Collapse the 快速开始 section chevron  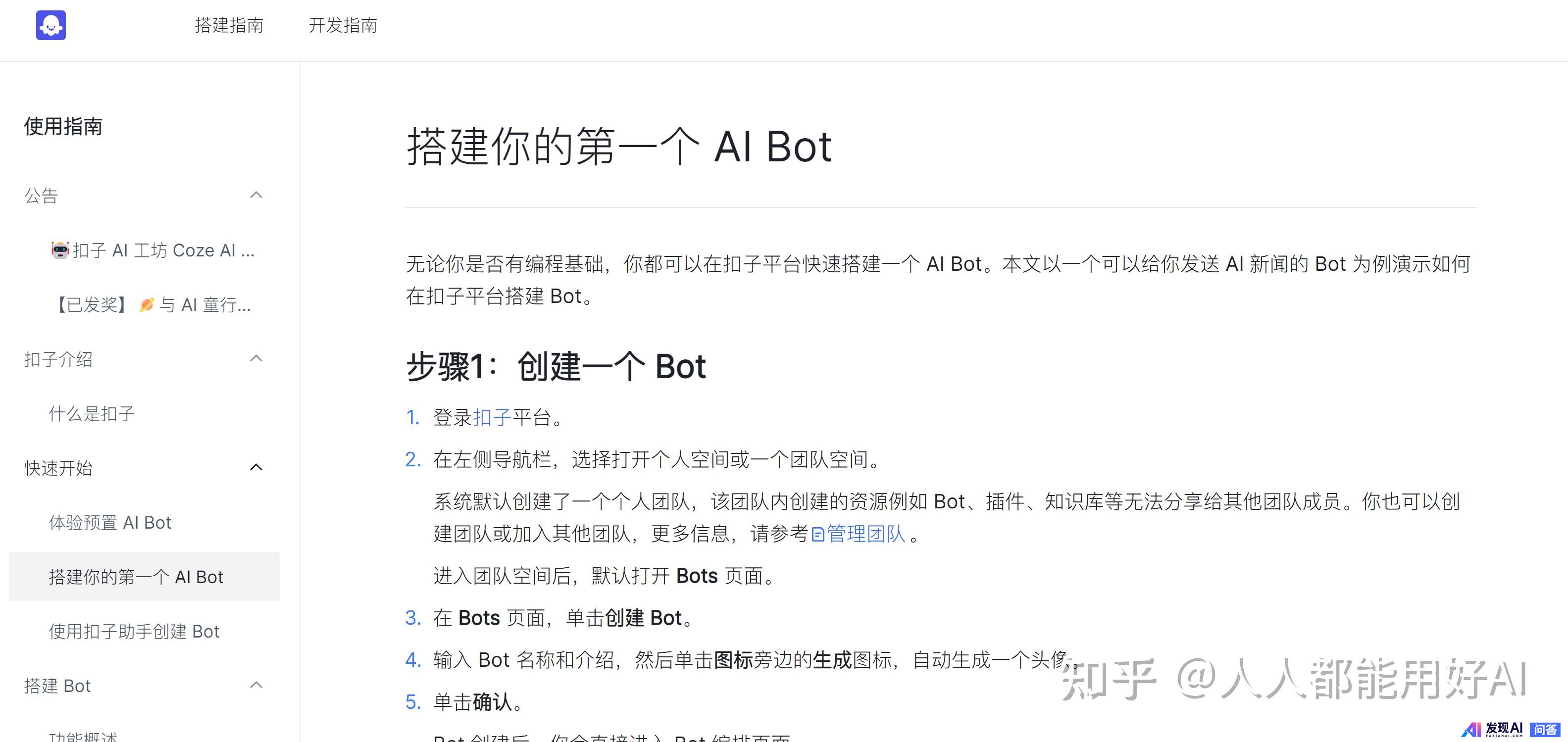256,467
